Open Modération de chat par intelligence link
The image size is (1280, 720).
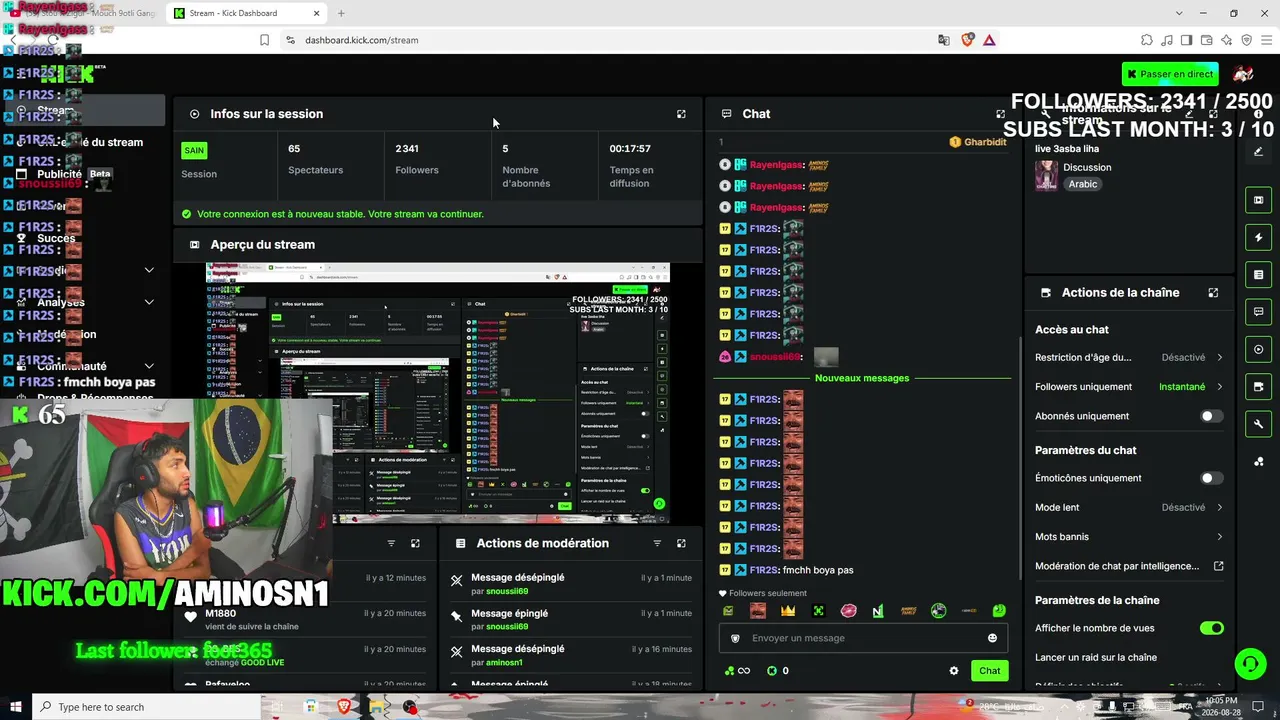tap(1129, 566)
